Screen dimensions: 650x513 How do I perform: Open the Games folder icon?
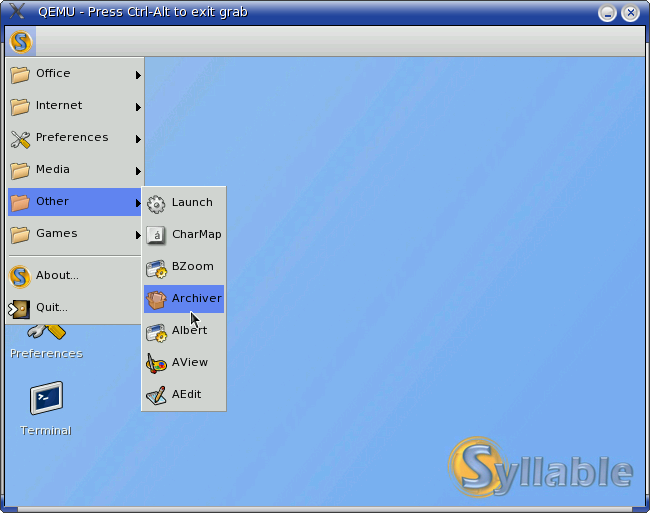tap(20, 235)
